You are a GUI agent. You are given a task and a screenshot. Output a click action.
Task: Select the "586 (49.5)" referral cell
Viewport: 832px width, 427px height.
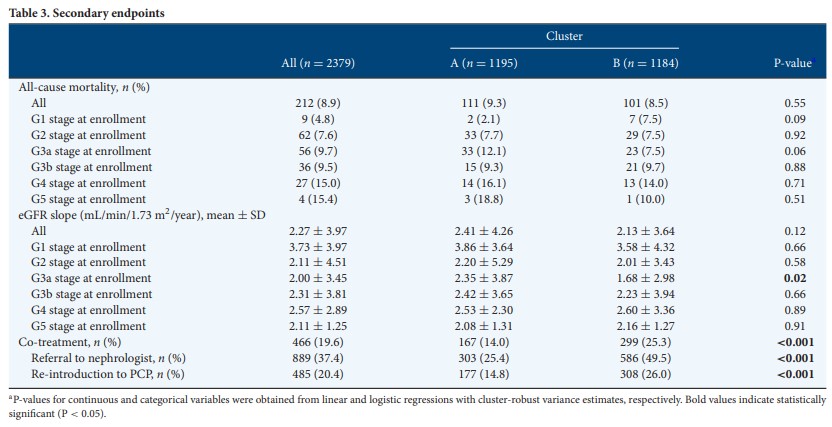point(641,358)
